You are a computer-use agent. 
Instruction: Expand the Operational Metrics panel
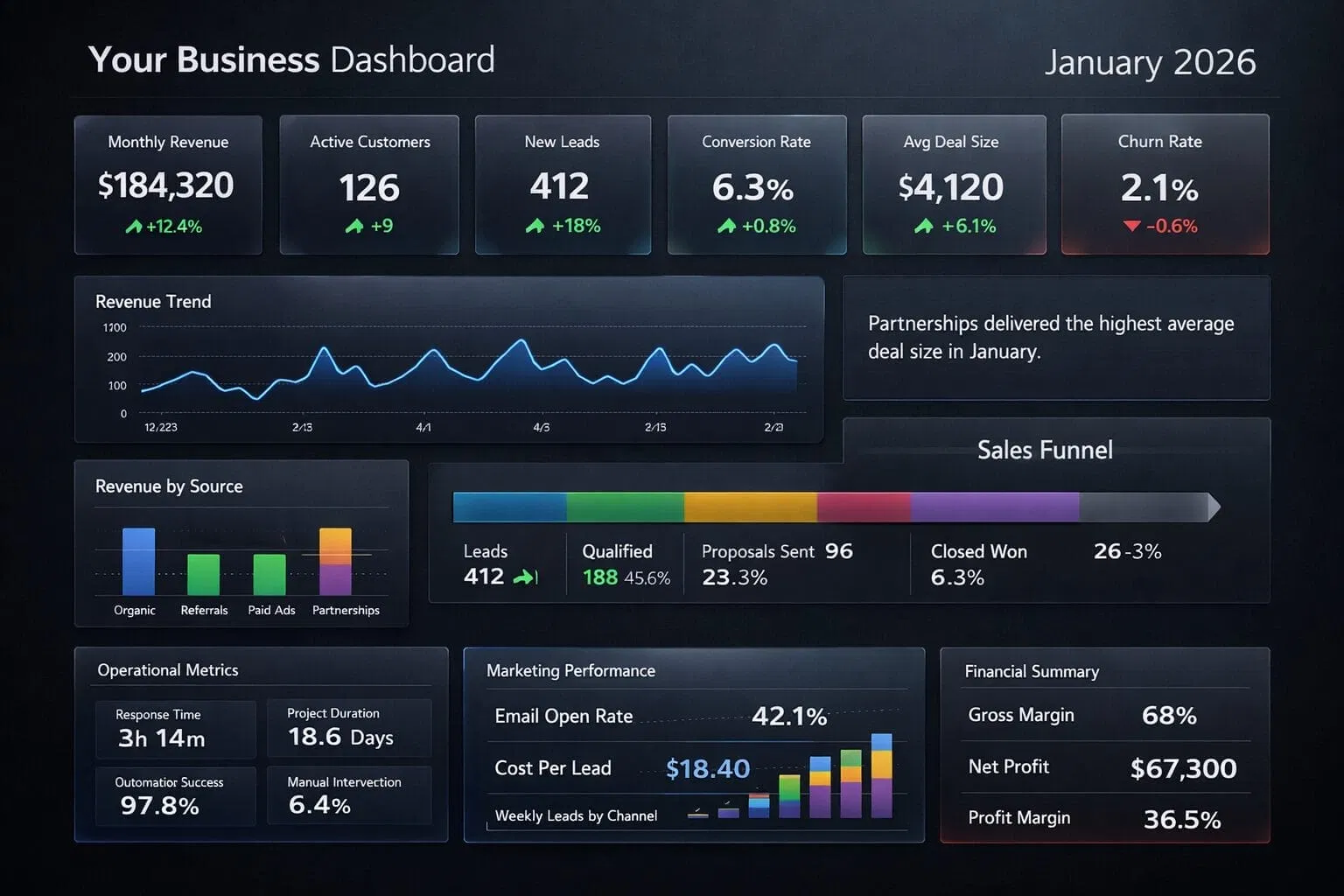click(262, 744)
